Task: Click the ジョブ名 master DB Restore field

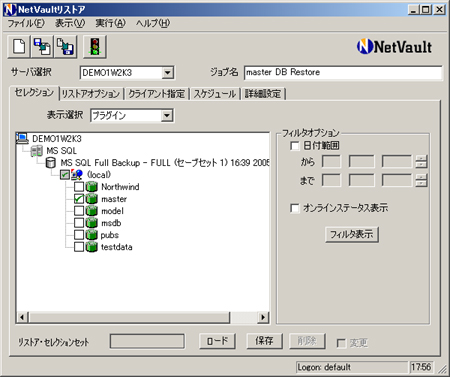Action: (343, 72)
